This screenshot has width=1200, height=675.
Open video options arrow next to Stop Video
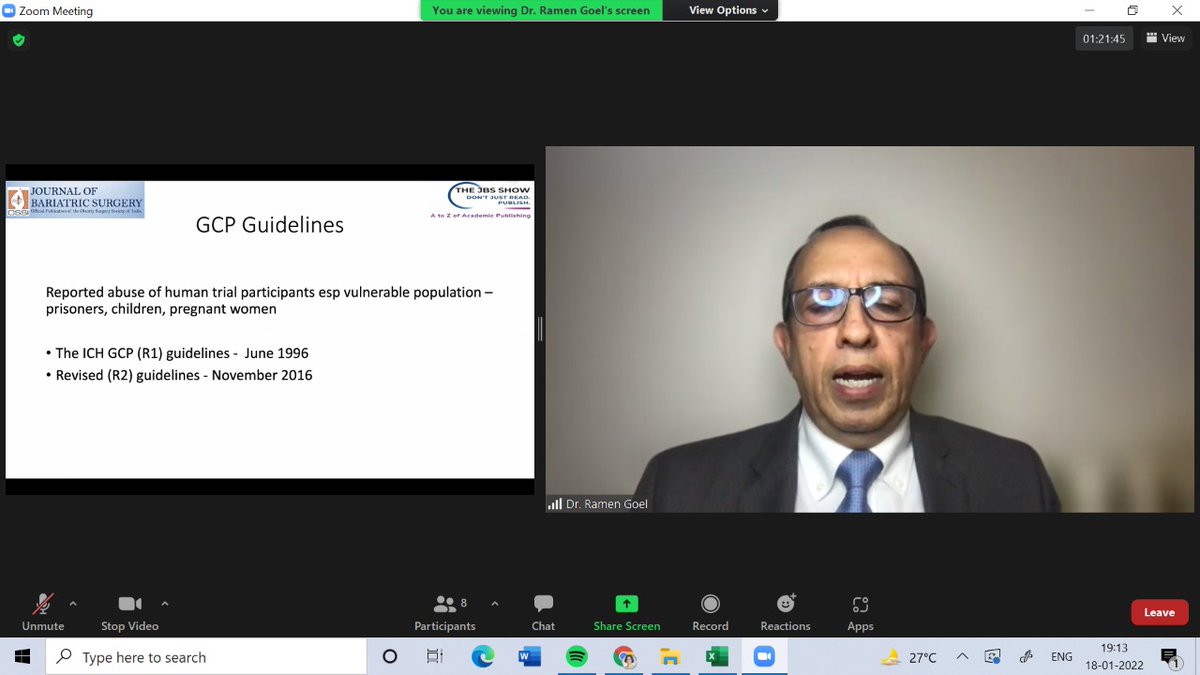[165, 603]
